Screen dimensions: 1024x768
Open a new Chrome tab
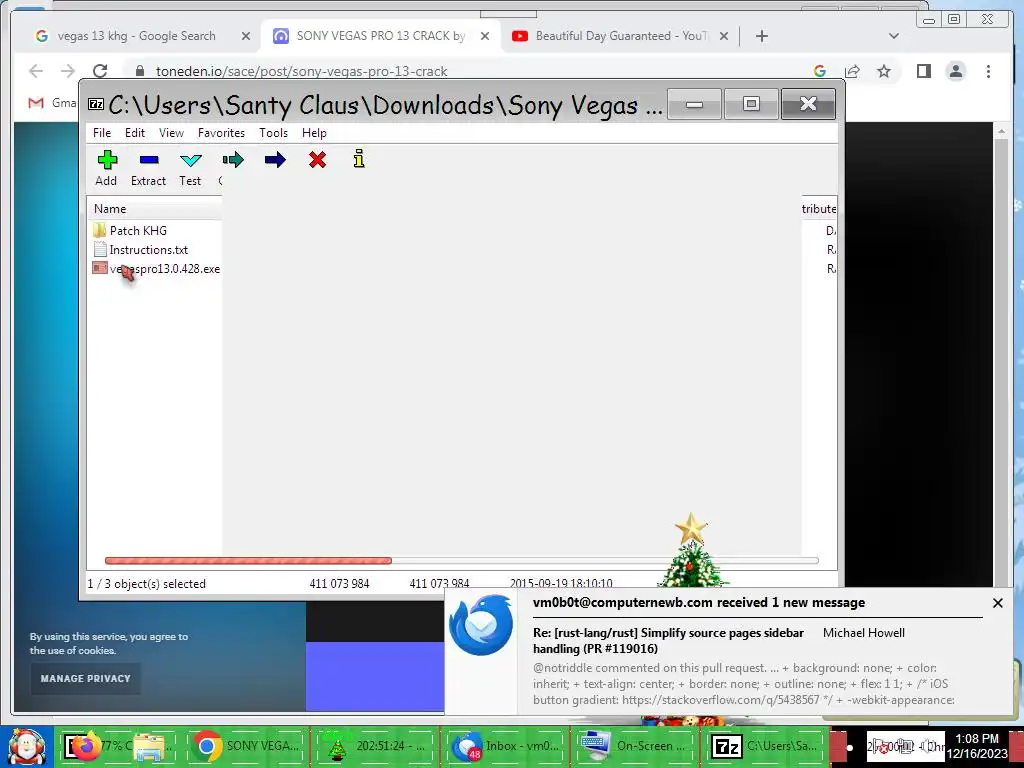(761, 36)
